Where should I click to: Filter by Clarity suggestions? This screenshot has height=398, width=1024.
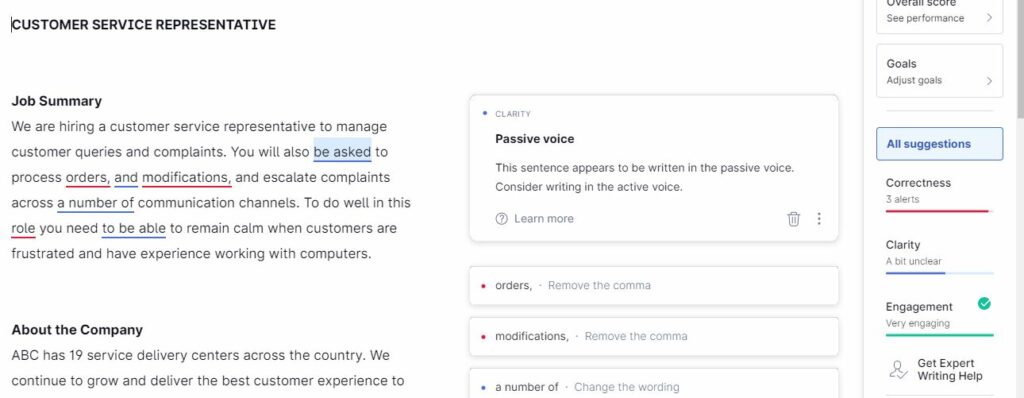click(939, 256)
